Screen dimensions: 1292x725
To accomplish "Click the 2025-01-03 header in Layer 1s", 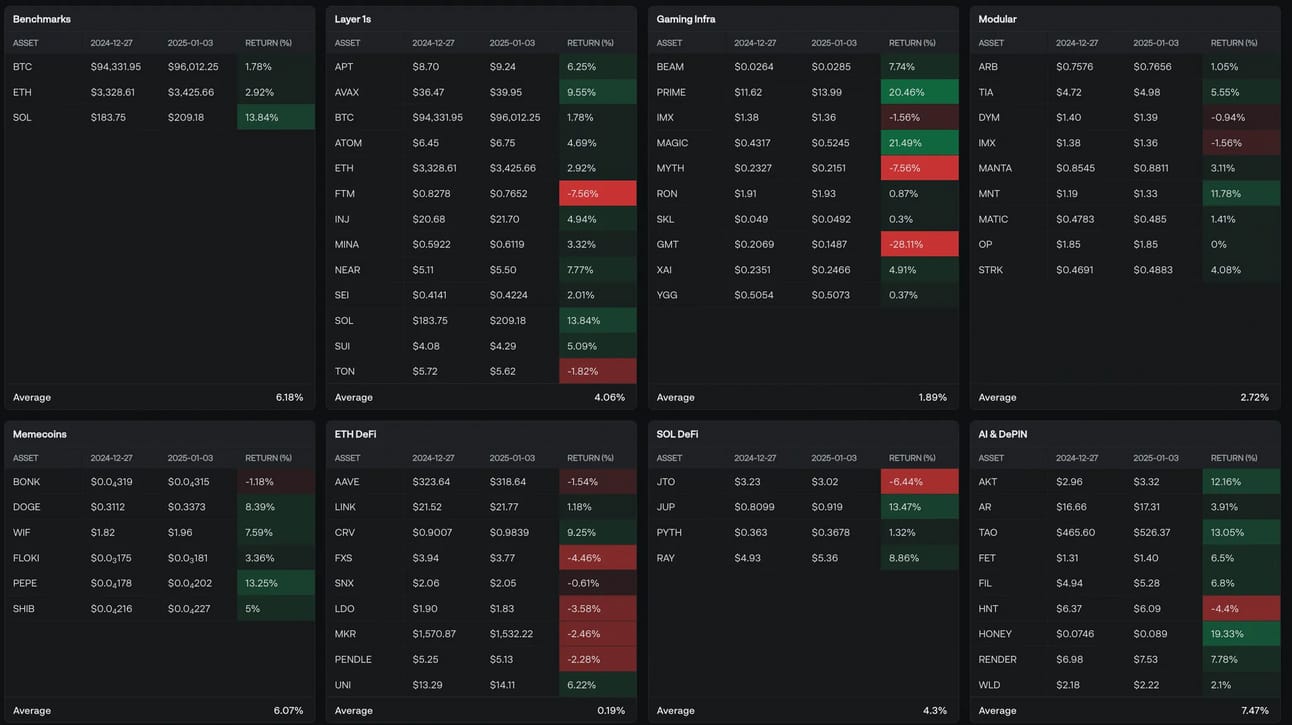I will coord(512,43).
